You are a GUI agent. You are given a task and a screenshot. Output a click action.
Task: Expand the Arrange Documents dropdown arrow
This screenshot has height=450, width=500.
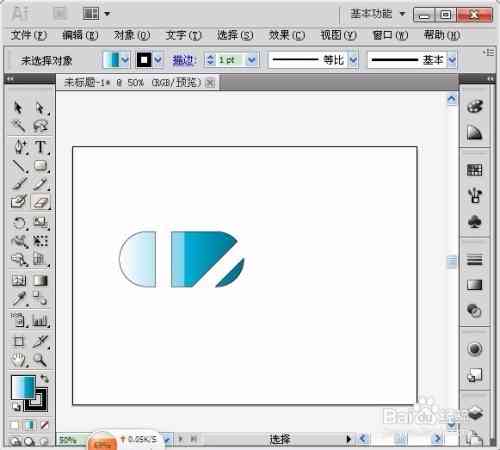pos(107,14)
